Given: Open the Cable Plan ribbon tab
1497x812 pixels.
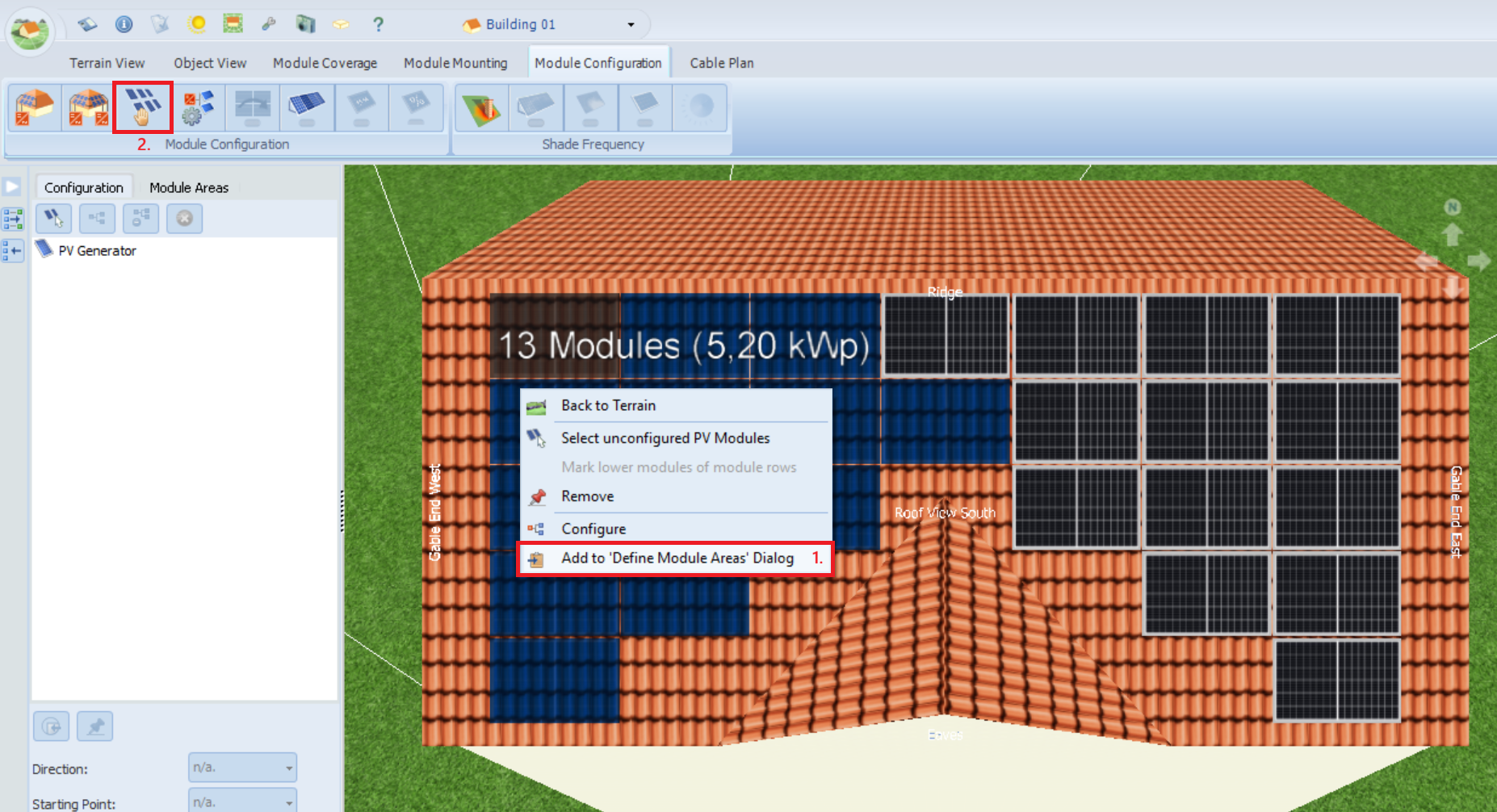Looking at the screenshot, I should pos(721,63).
